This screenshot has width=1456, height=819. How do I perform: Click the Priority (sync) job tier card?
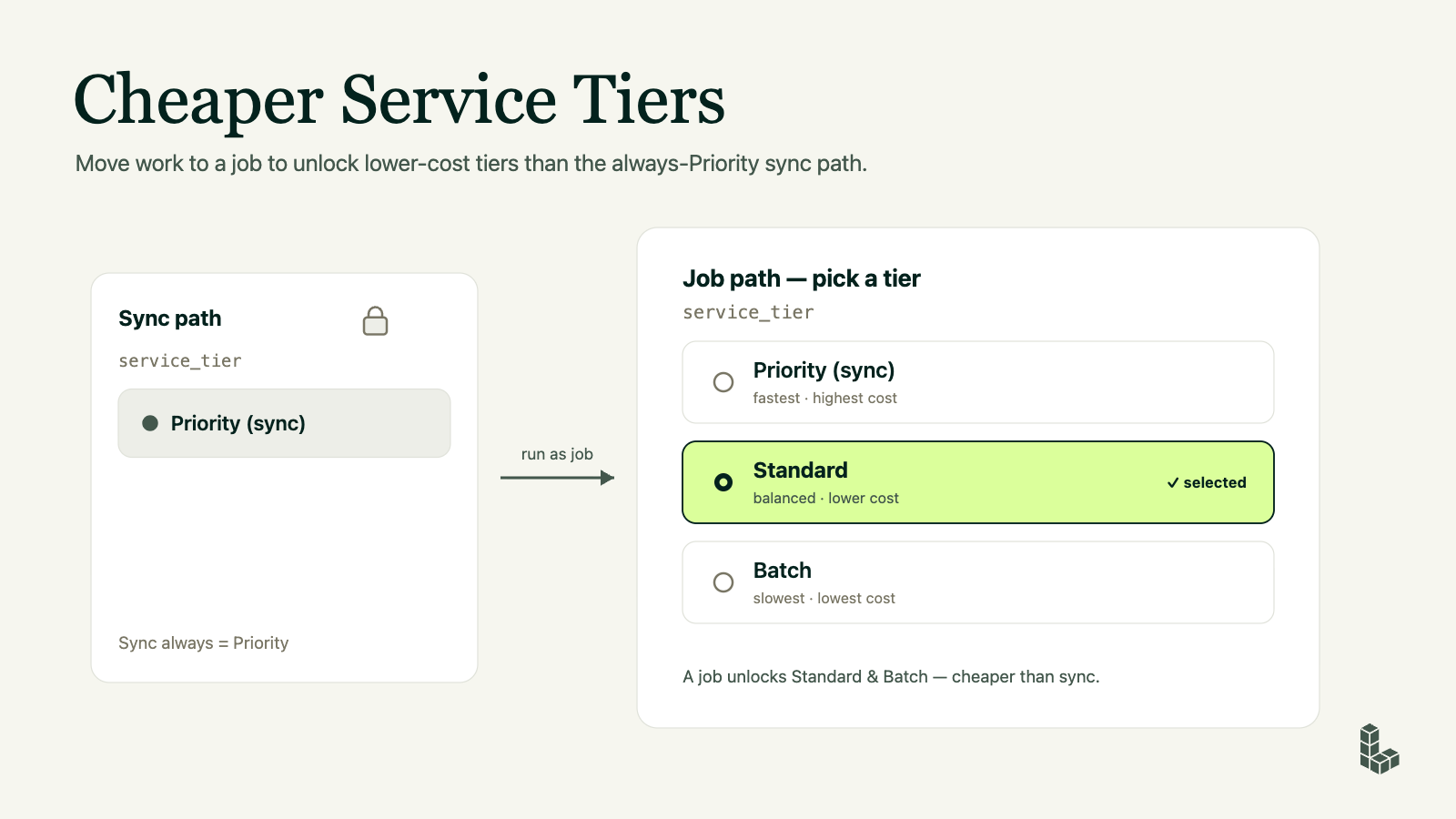(x=978, y=382)
